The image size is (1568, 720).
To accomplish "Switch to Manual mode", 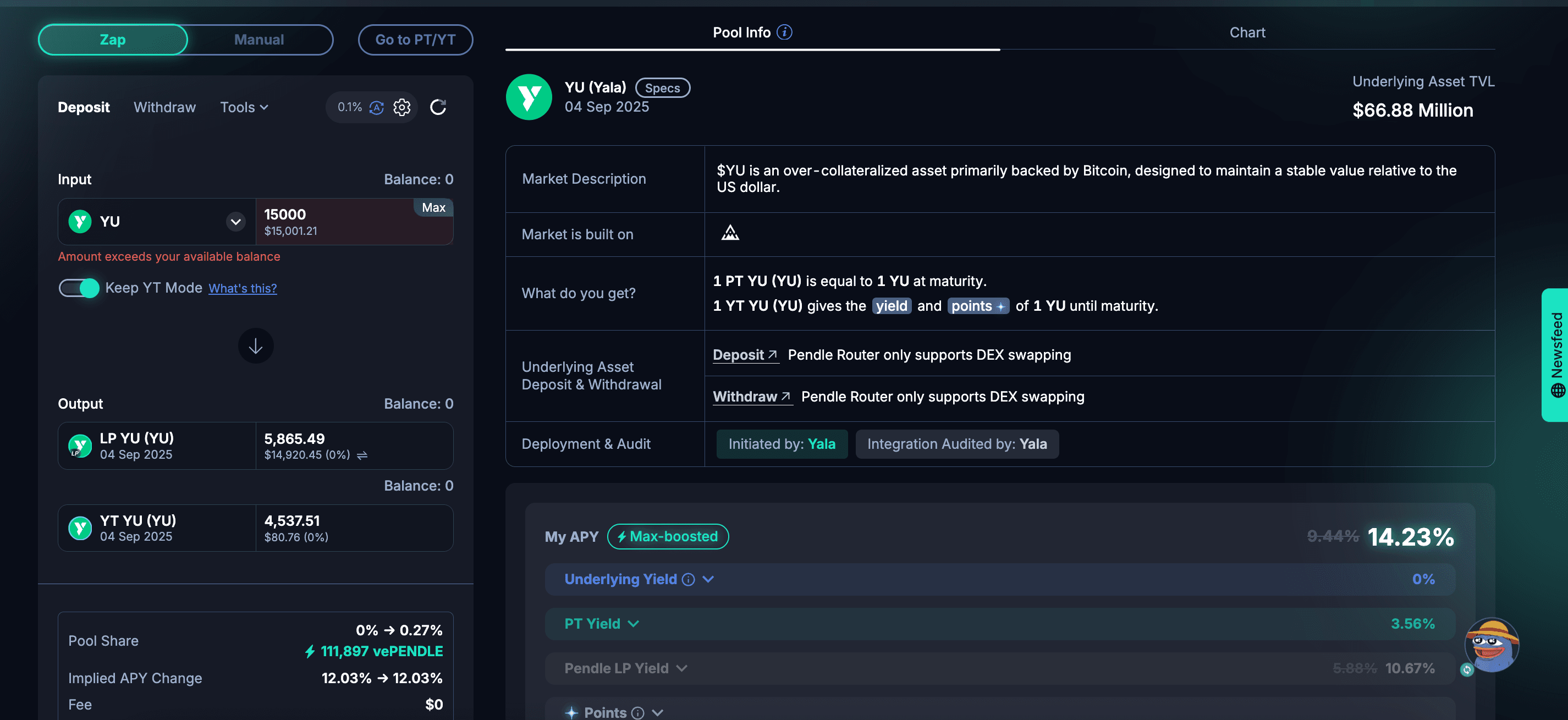I will (x=259, y=40).
